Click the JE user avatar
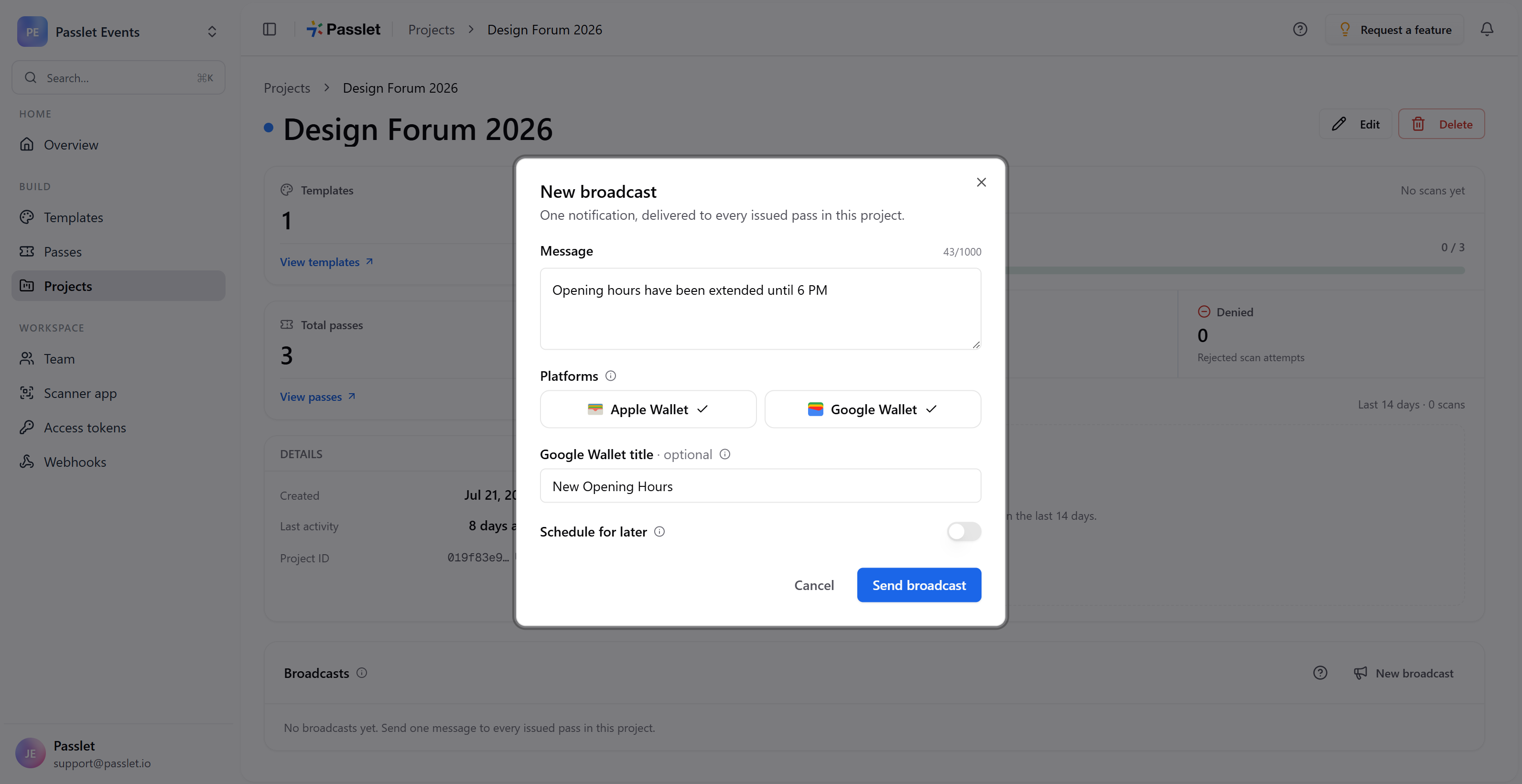1522x784 pixels. 30,753
